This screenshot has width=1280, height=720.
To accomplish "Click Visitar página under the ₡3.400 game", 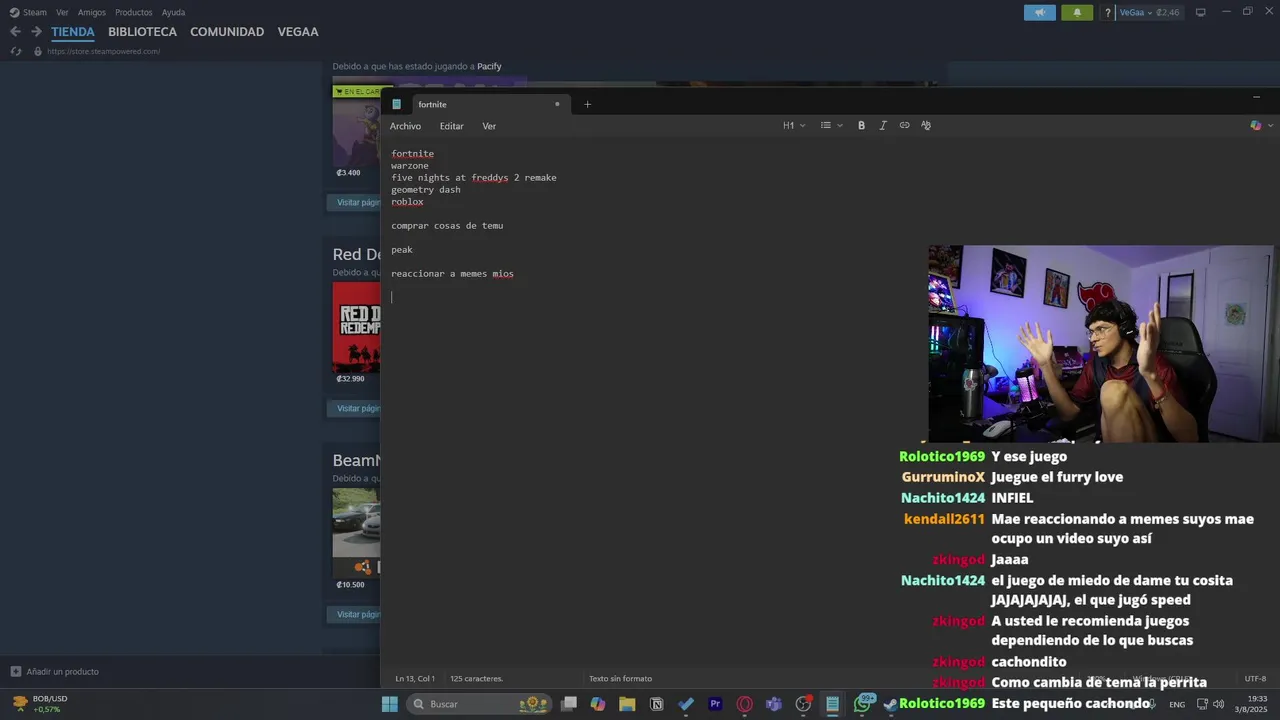I will [x=354, y=202].
